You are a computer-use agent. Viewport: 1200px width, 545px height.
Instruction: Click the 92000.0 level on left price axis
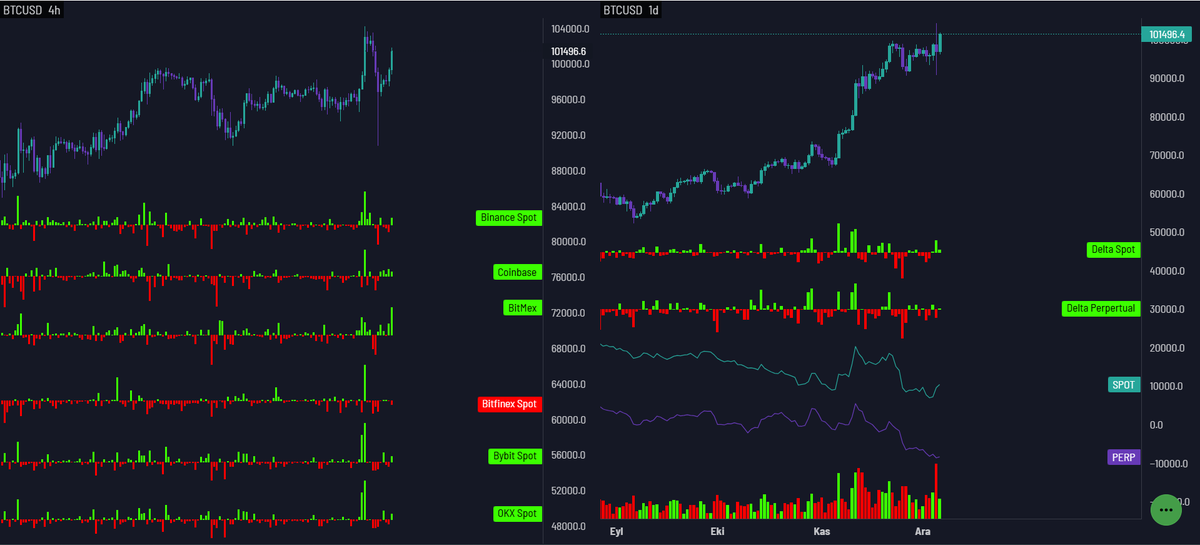570,136
